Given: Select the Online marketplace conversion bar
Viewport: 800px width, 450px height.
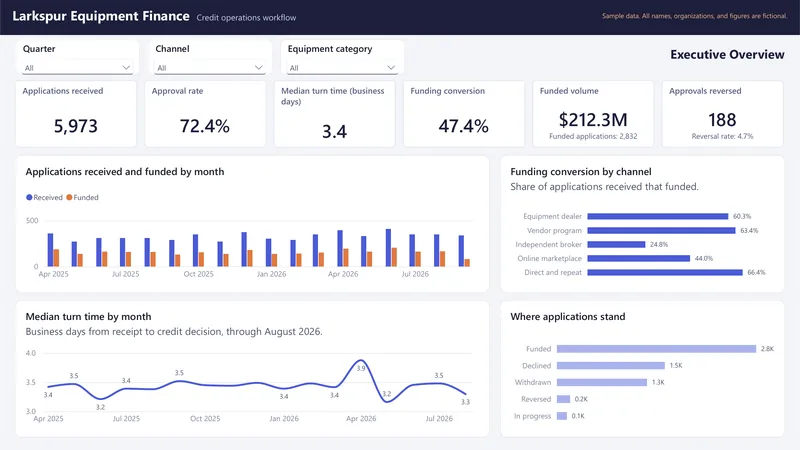Looking at the screenshot, I should point(639,258).
